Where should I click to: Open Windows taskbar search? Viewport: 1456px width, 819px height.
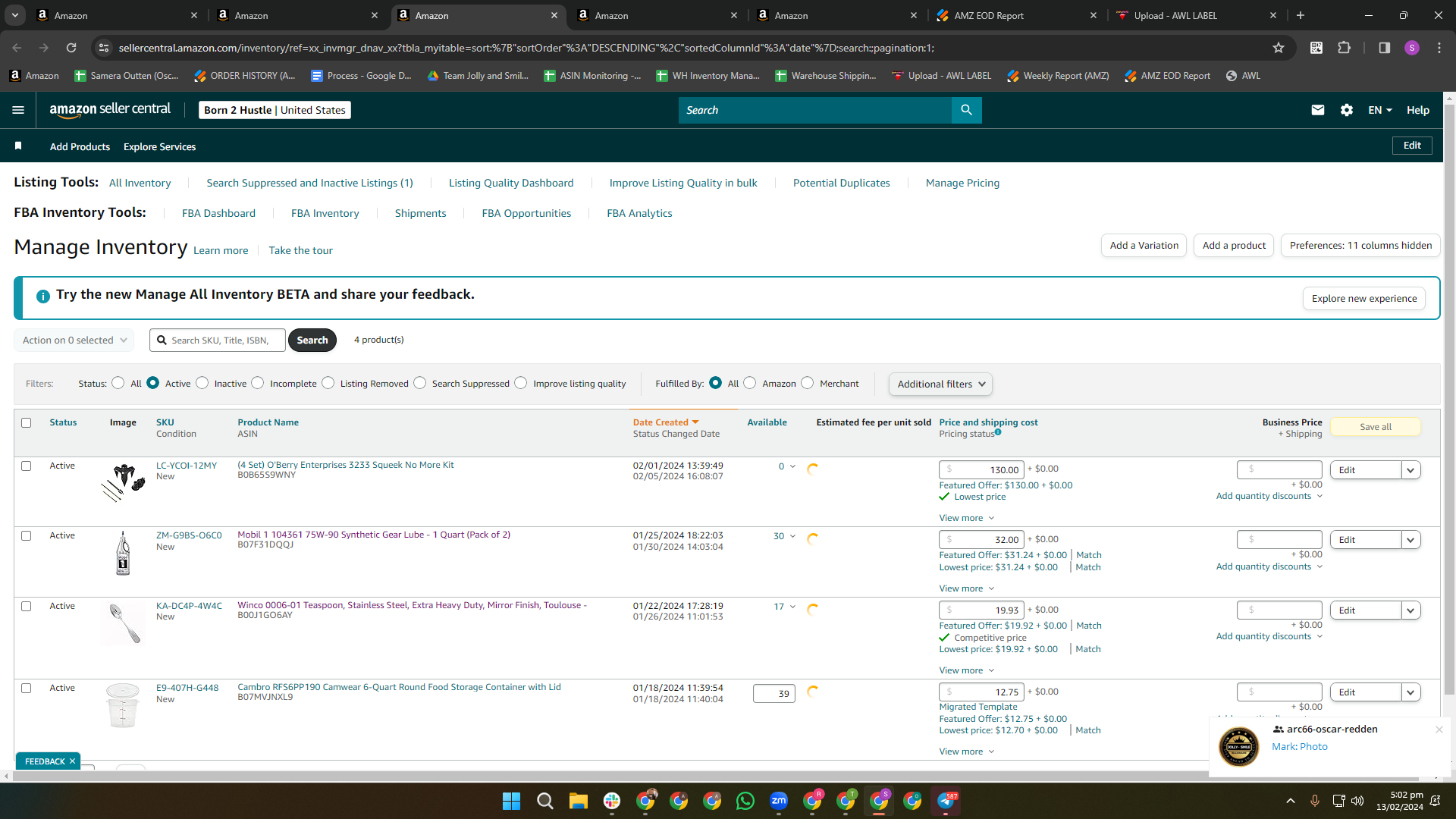click(x=544, y=801)
